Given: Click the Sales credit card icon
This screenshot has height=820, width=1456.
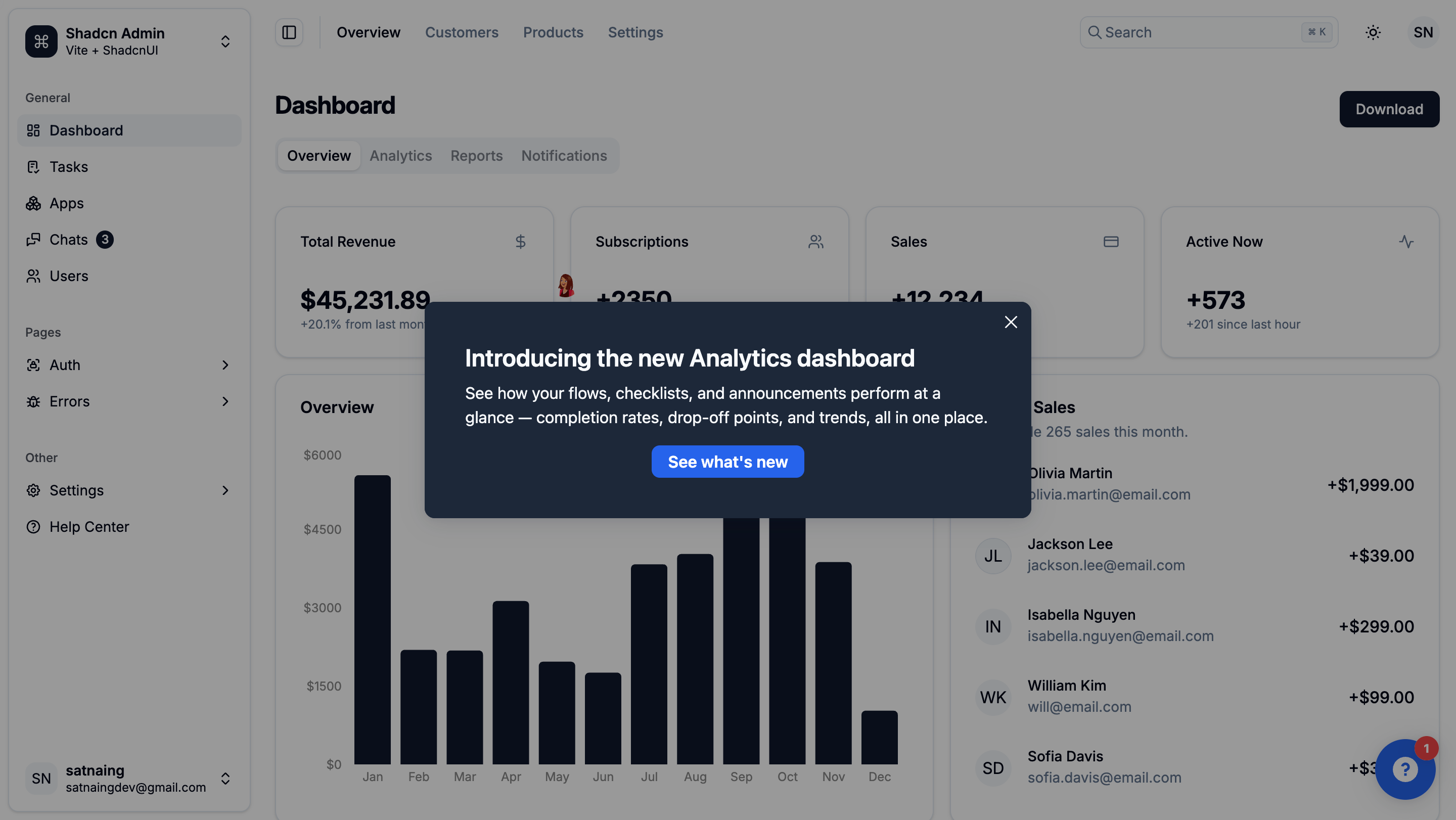Looking at the screenshot, I should (x=1111, y=242).
